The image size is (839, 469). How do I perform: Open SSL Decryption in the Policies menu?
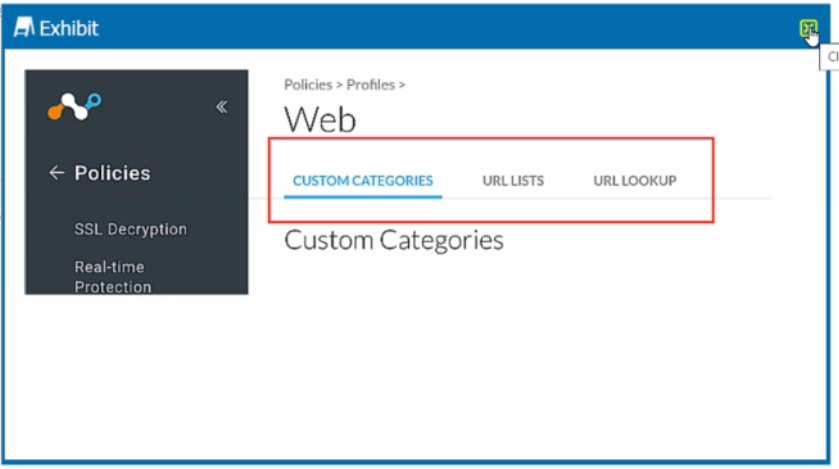pos(130,229)
